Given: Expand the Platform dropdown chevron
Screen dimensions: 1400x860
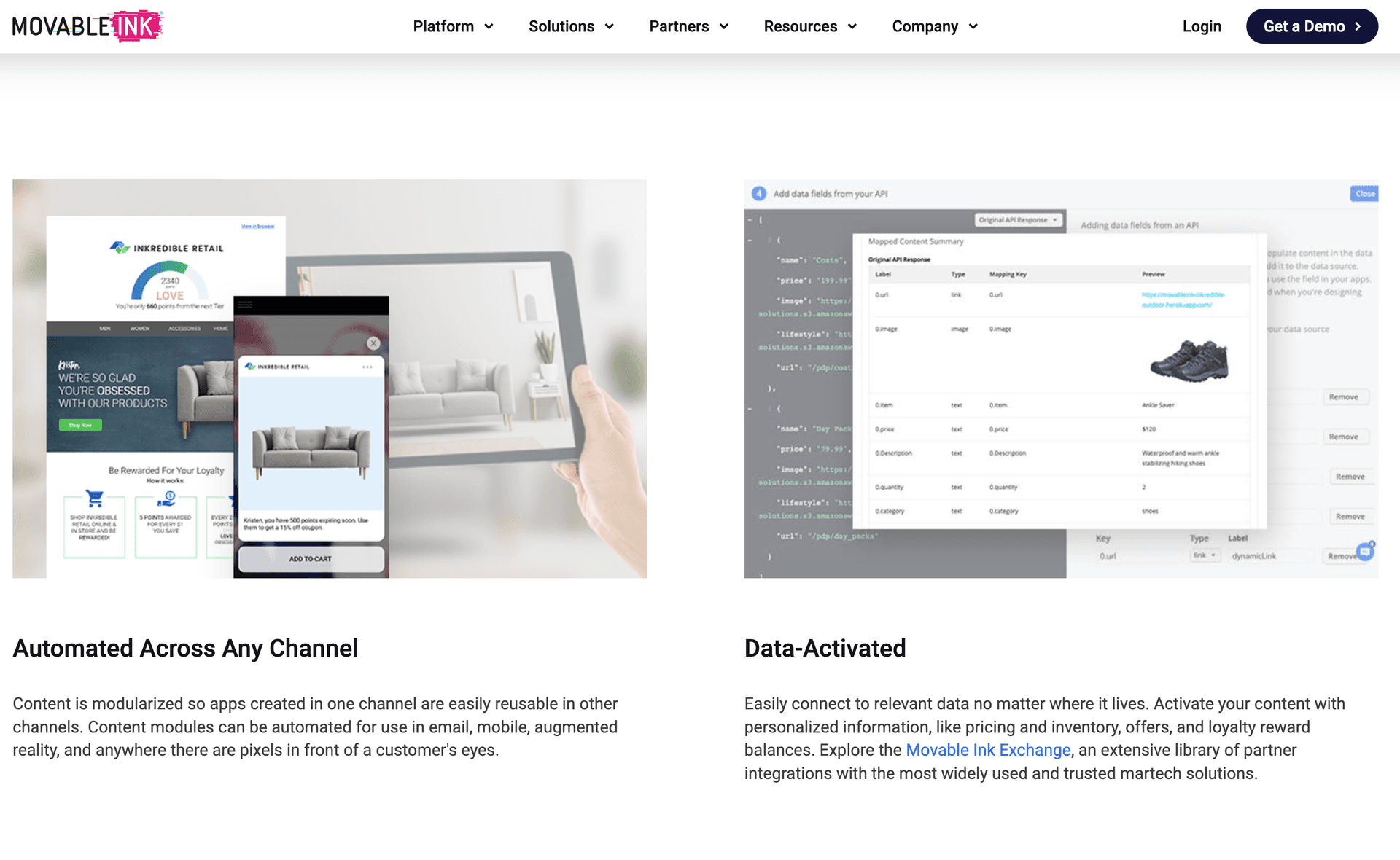Looking at the screenshot, I should coord(489,27).
